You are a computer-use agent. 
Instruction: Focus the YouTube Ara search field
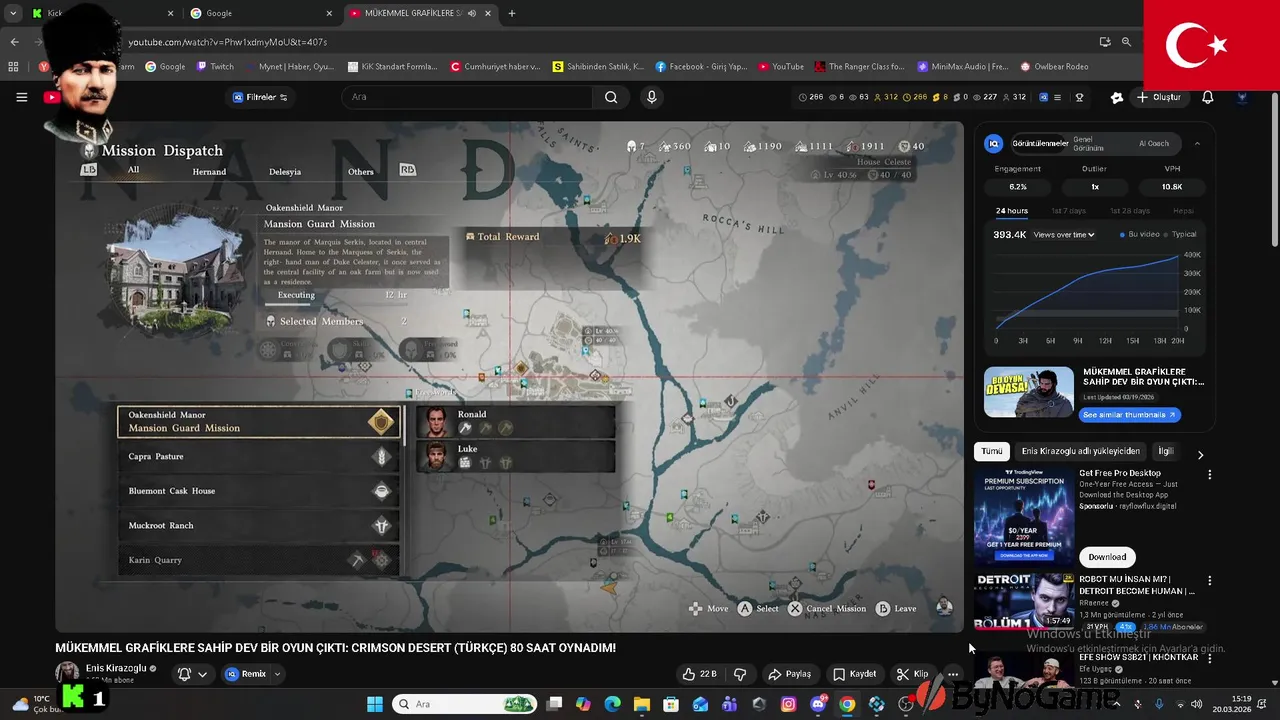tap(468, 97)
